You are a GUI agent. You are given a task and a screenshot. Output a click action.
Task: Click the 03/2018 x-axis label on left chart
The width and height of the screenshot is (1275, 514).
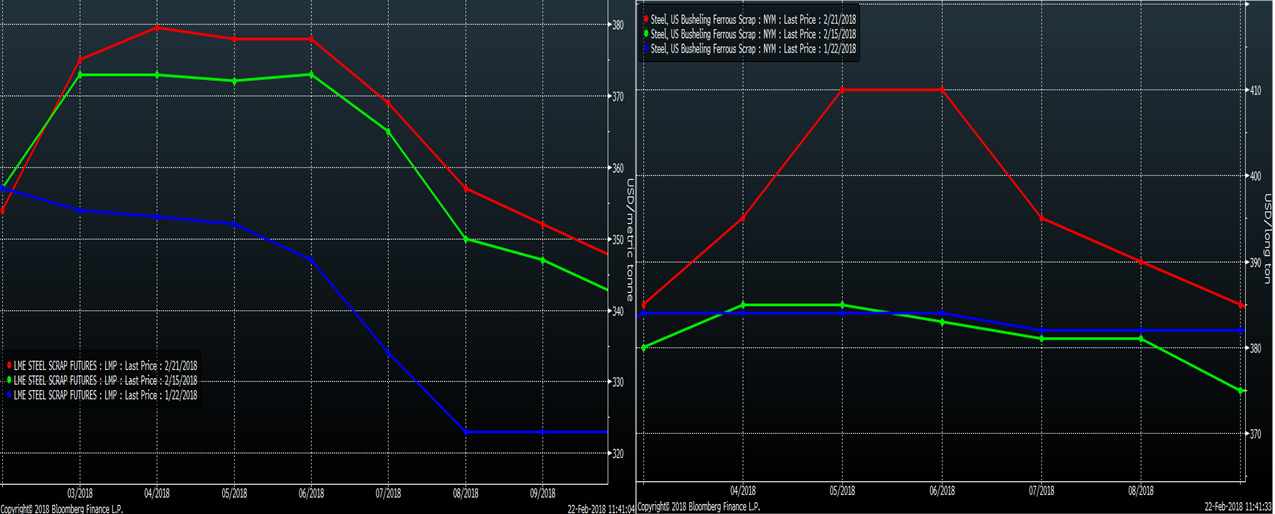pos(80,493)
